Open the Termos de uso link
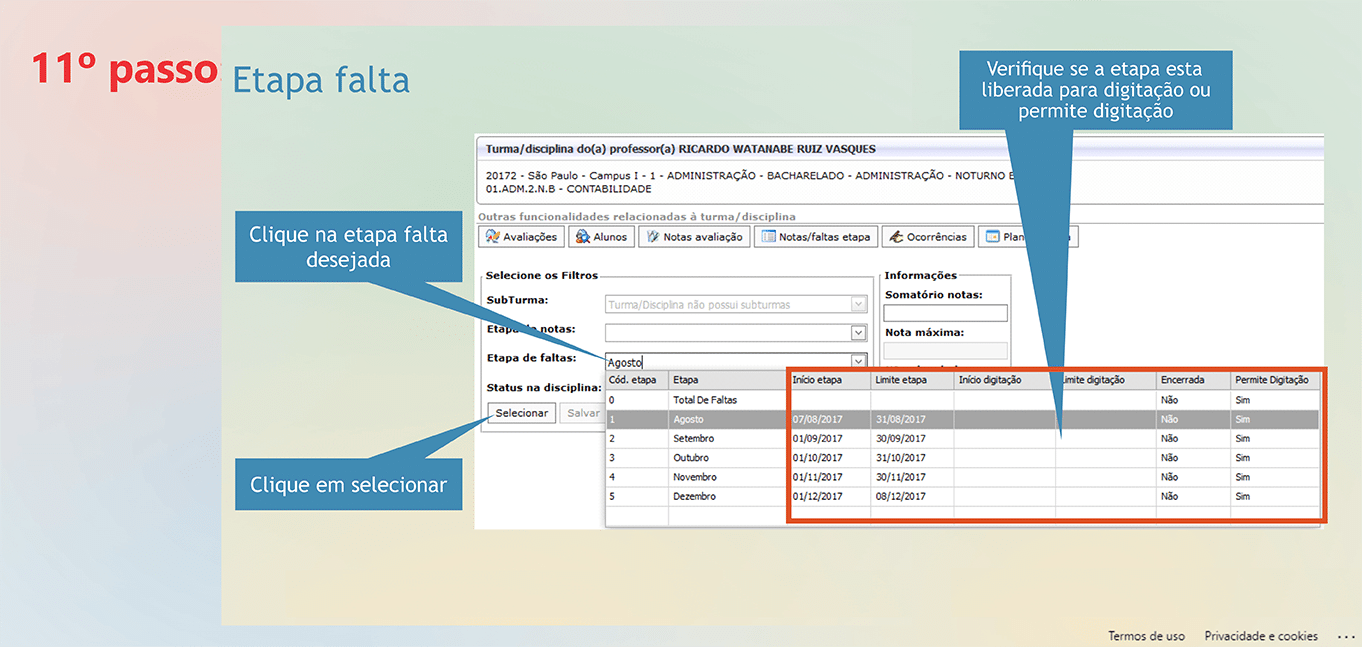 (1146, 636)
